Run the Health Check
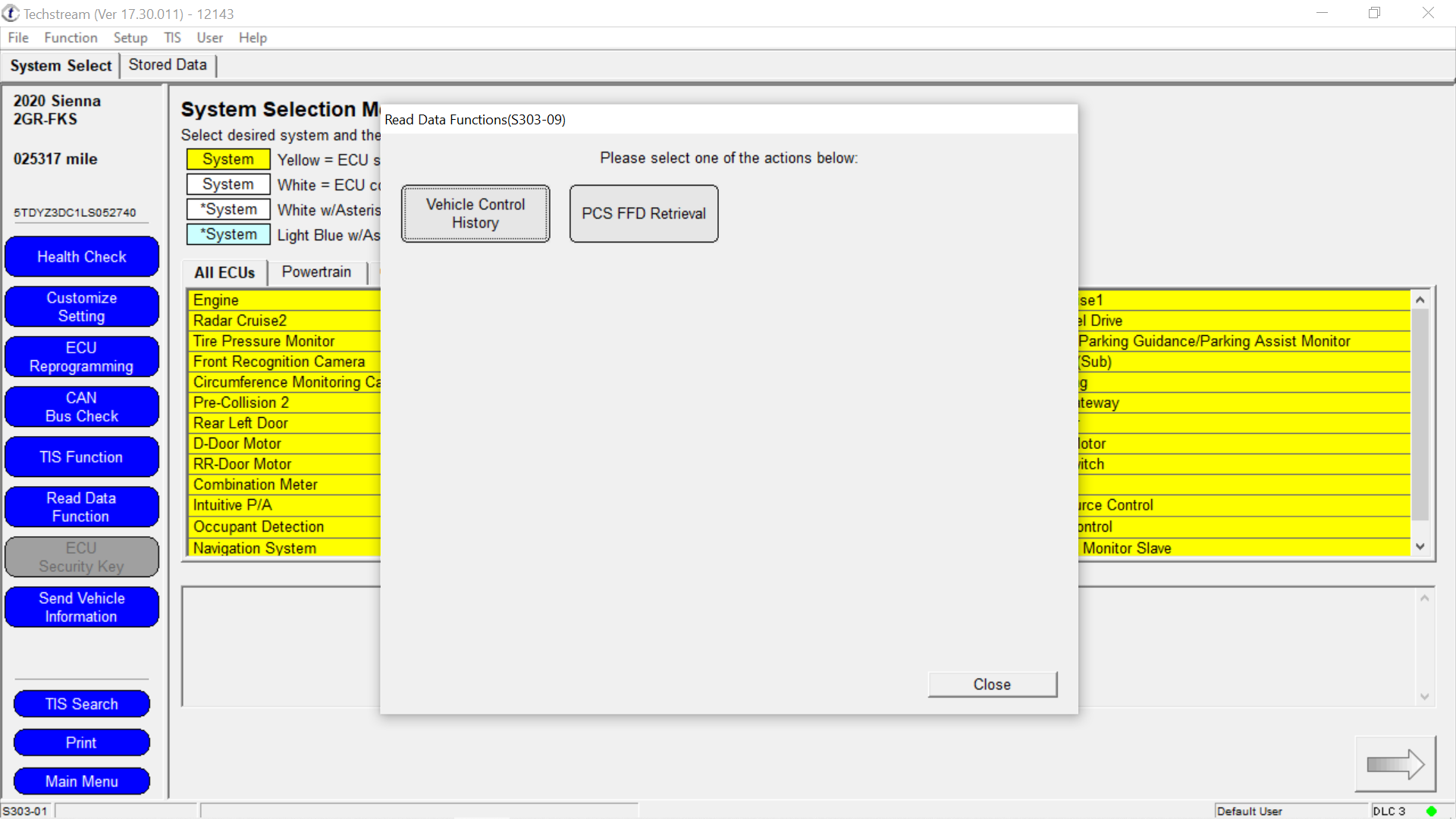 tap(82, 257)
